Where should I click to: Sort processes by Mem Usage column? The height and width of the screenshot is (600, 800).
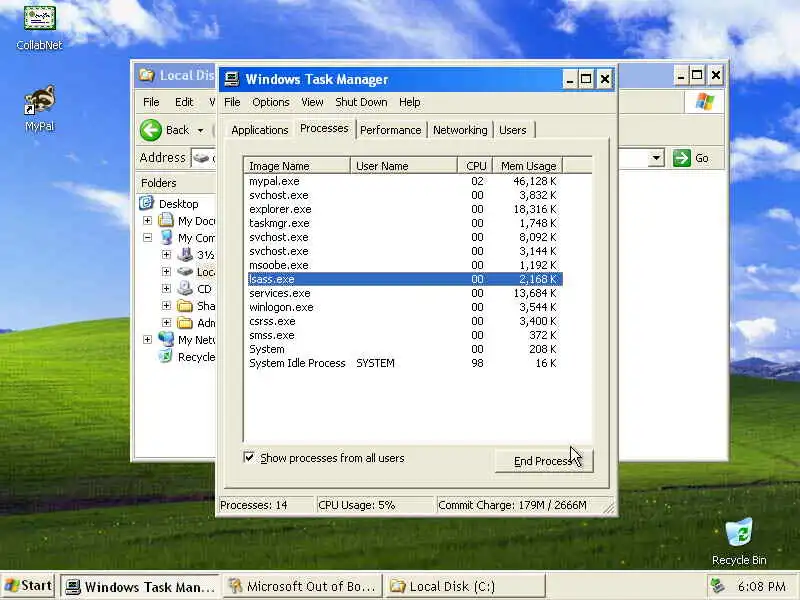coord(528,166)
